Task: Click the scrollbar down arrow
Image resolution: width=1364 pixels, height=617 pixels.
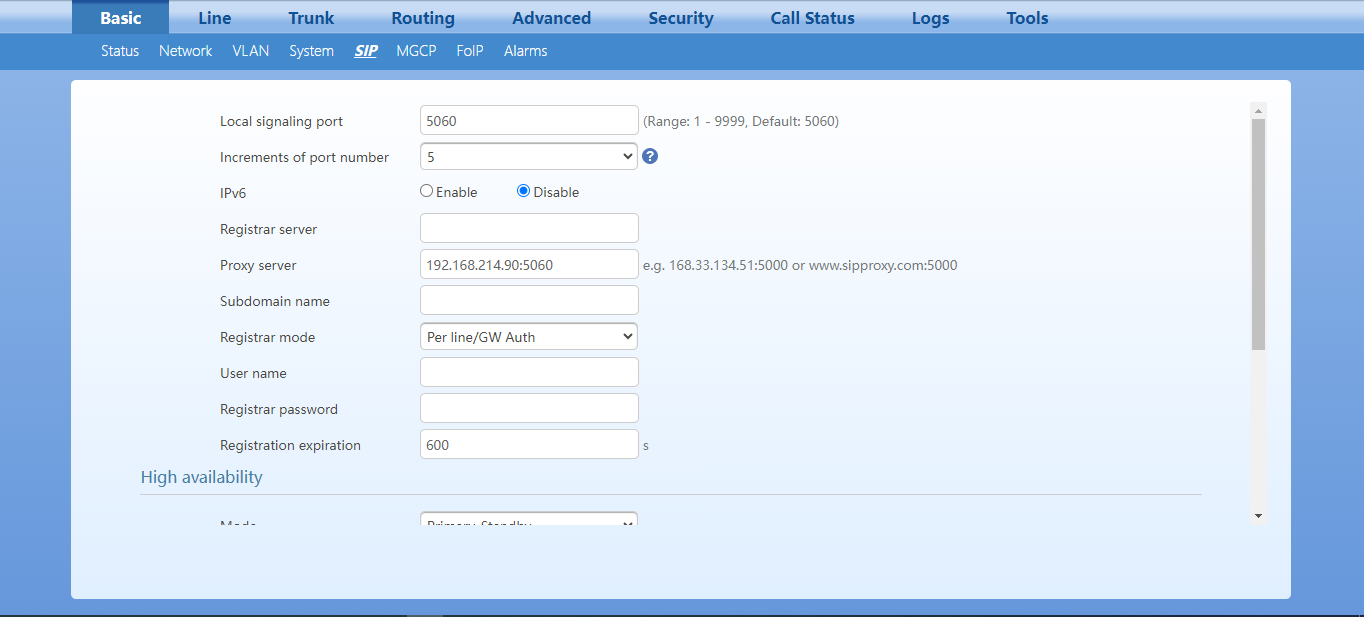Action: pos(1258,516)
